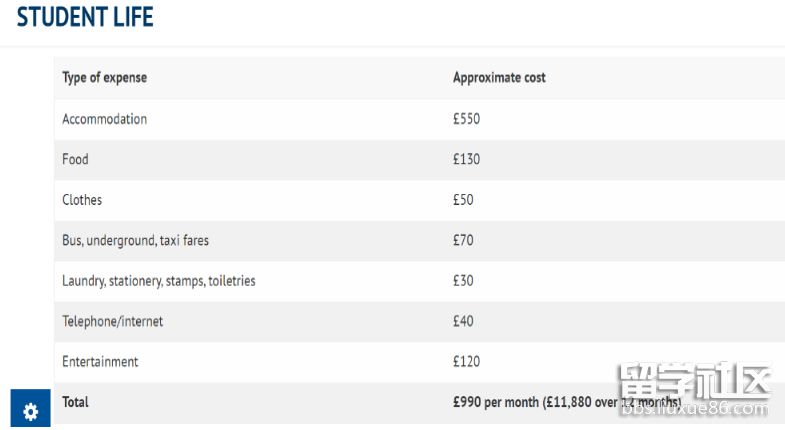Click "Laundry, stationery, stamps, toiletries" label
Screen dimensions: 785x430
(158, 281)
